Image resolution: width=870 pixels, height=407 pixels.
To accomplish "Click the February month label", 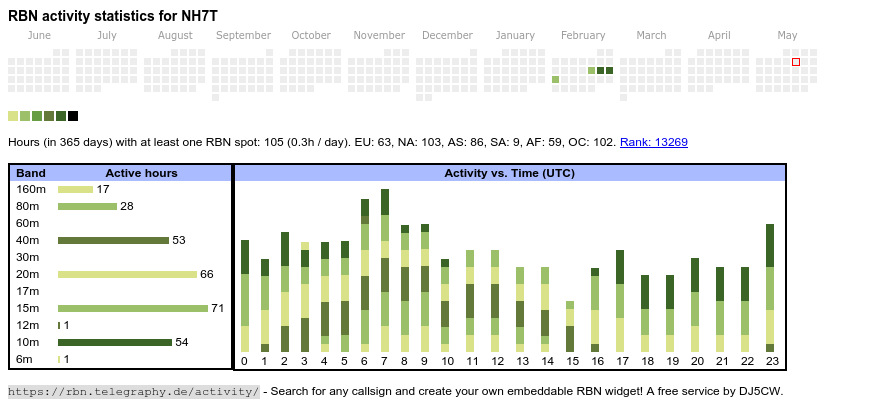I will tap(583, 35).
